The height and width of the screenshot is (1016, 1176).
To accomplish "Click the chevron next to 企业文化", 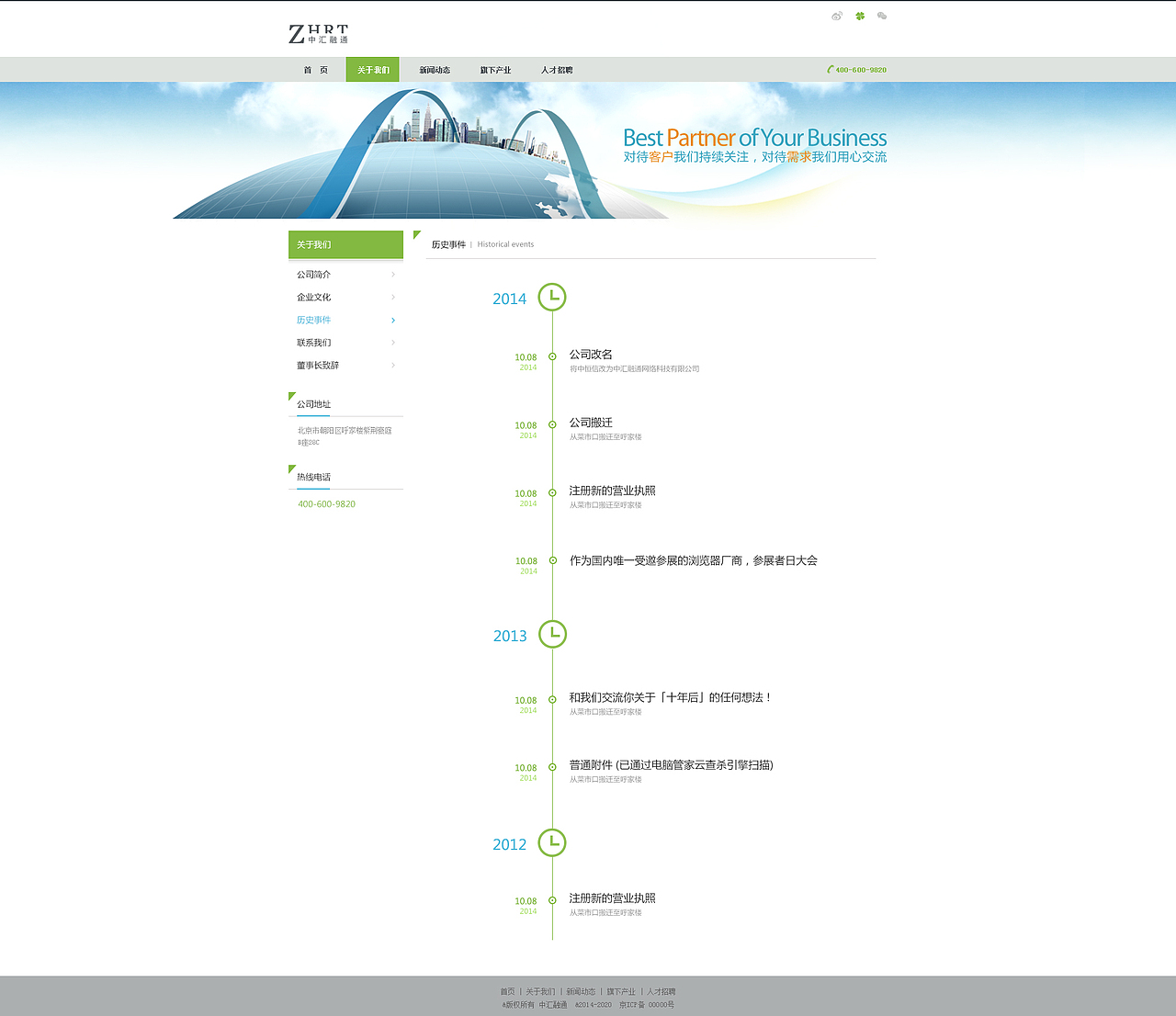I will coord(393,298).
